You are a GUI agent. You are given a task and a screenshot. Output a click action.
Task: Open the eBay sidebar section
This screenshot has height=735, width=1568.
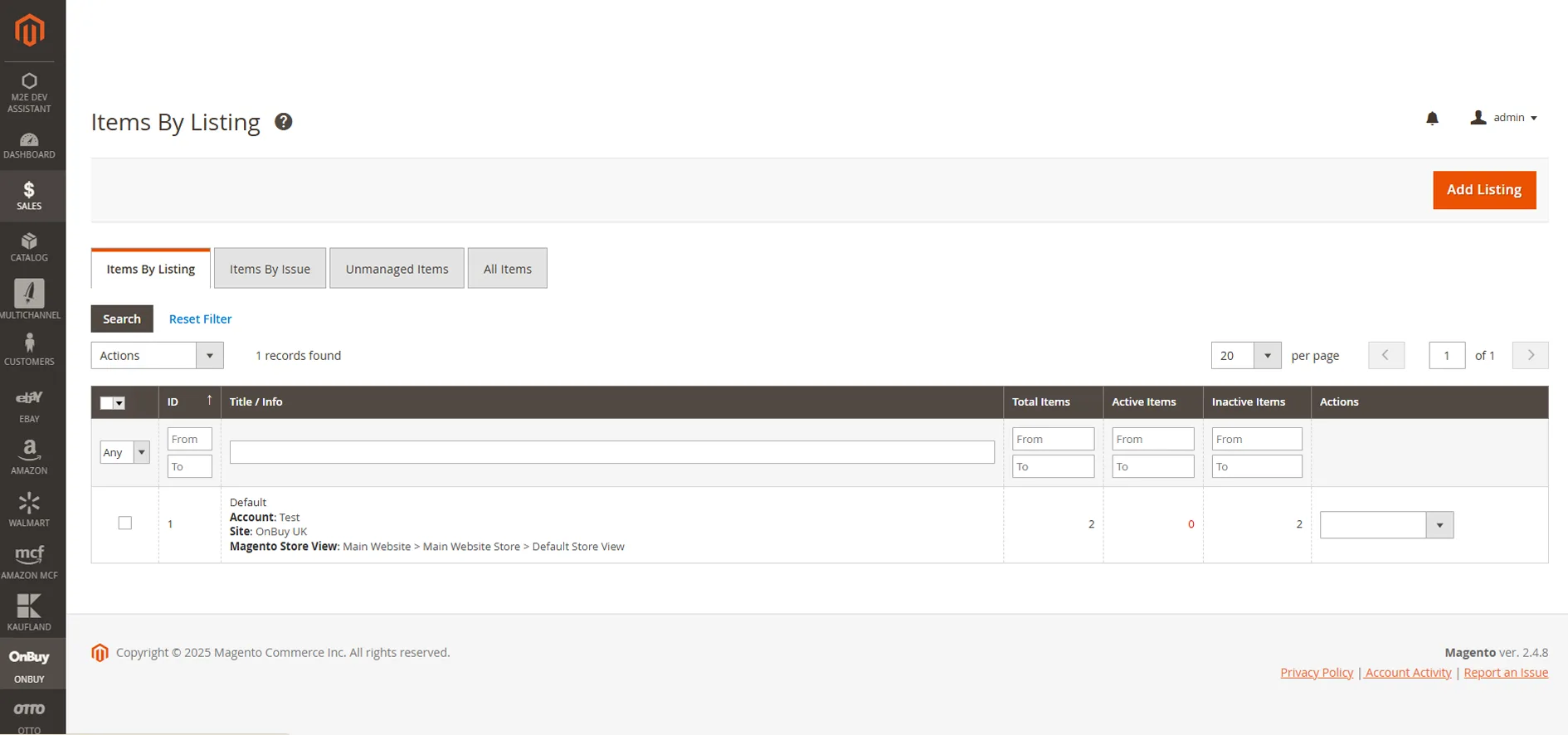click(30, 405)
